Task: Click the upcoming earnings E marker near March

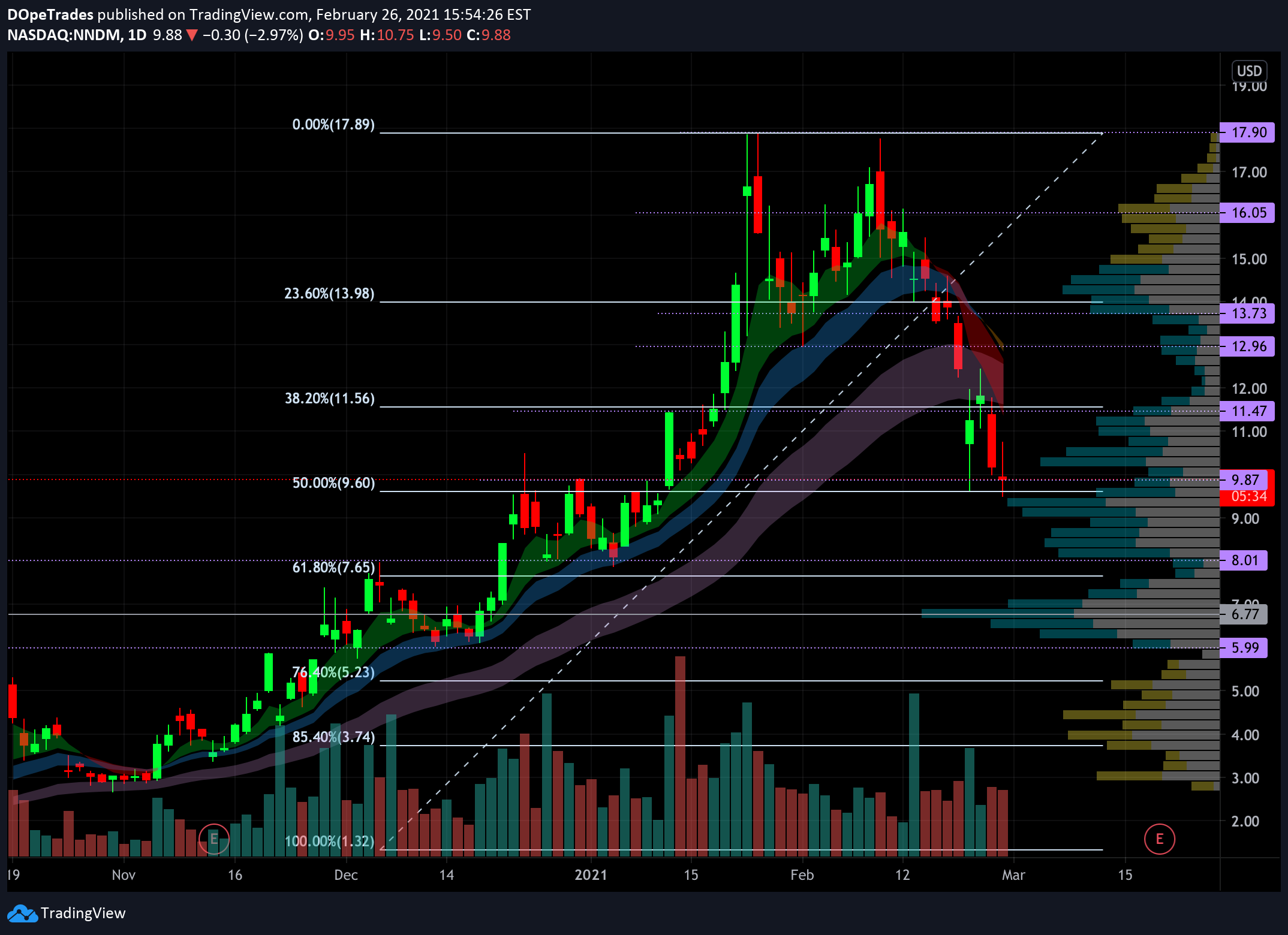Action: coord(1159,839)
